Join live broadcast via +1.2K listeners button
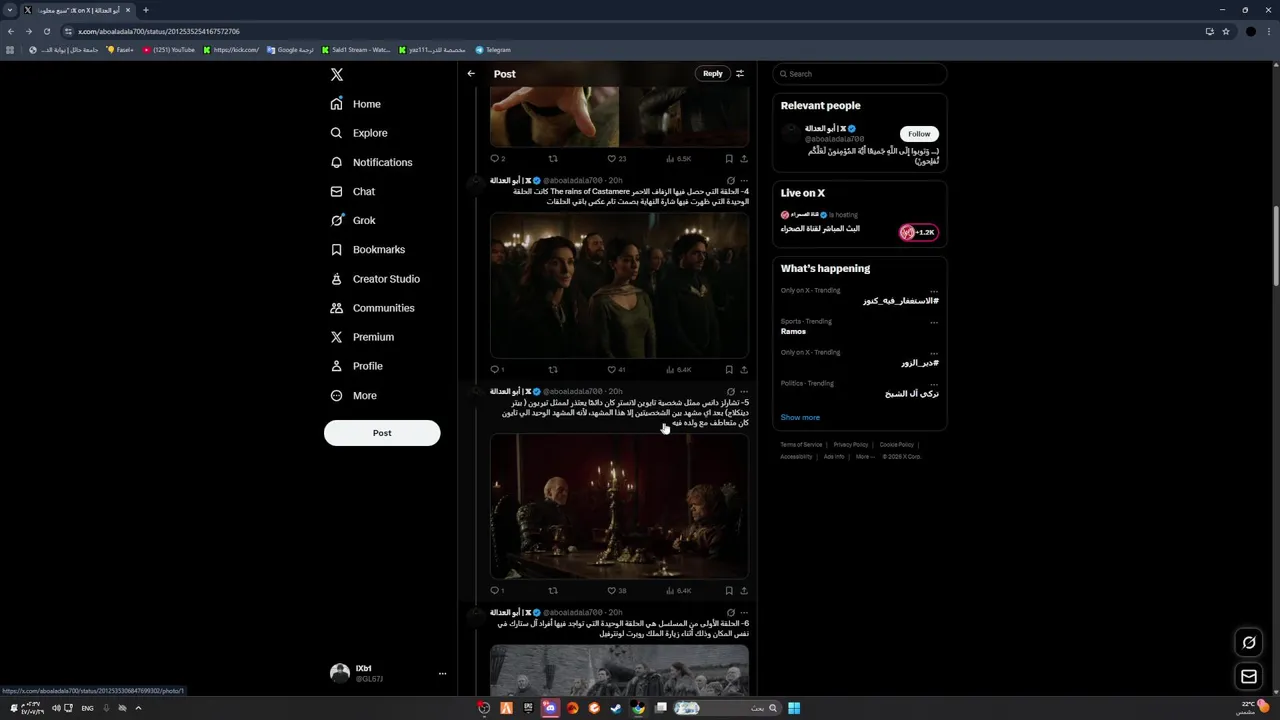 [x=918, y=232]
